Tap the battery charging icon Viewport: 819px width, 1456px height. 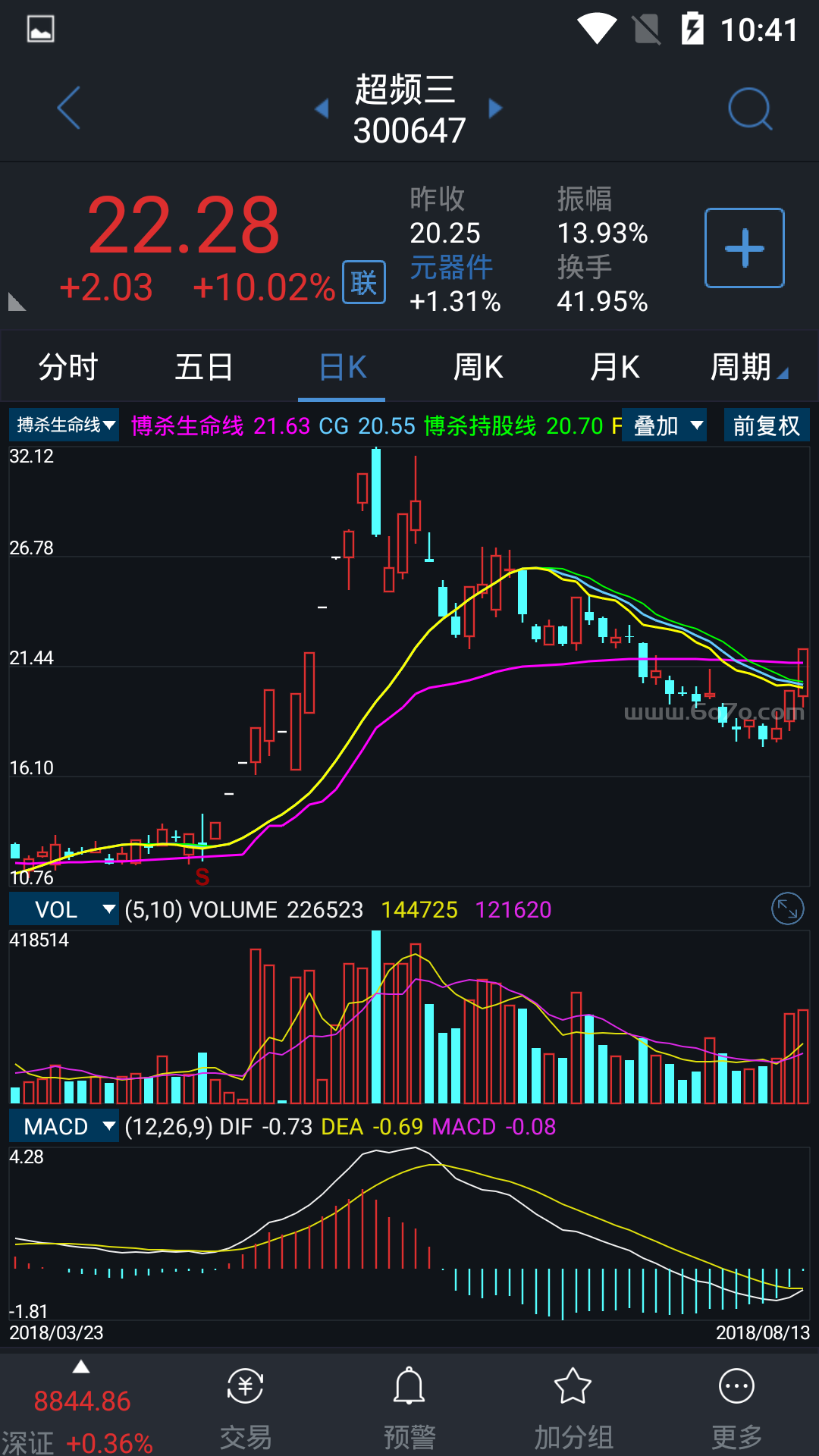coord(692,29)
